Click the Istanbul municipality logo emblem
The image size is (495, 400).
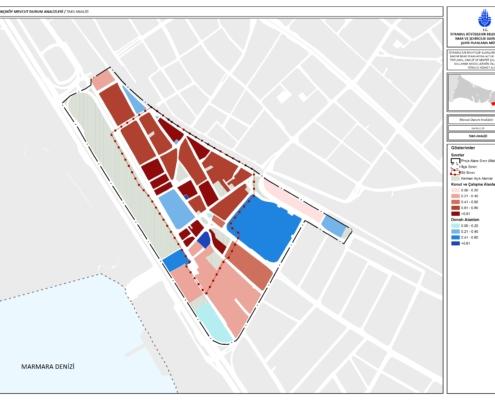[x=486, y=18]
